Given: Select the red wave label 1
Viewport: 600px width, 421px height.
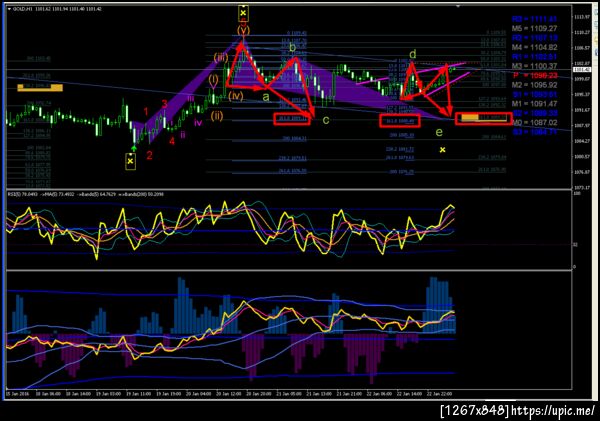Looking at the screenshot, I should (x=146, y=111).
